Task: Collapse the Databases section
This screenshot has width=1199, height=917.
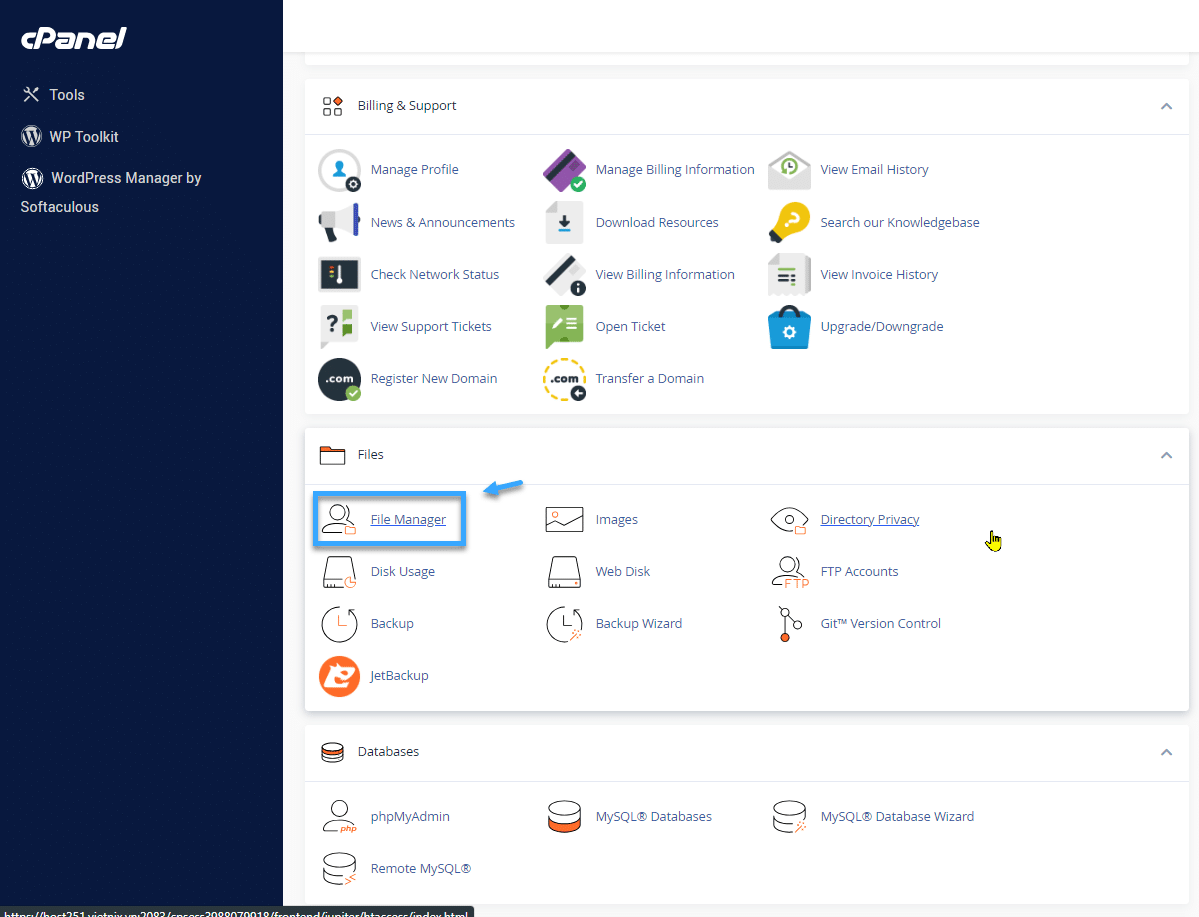Action: tap(1166, 752)
